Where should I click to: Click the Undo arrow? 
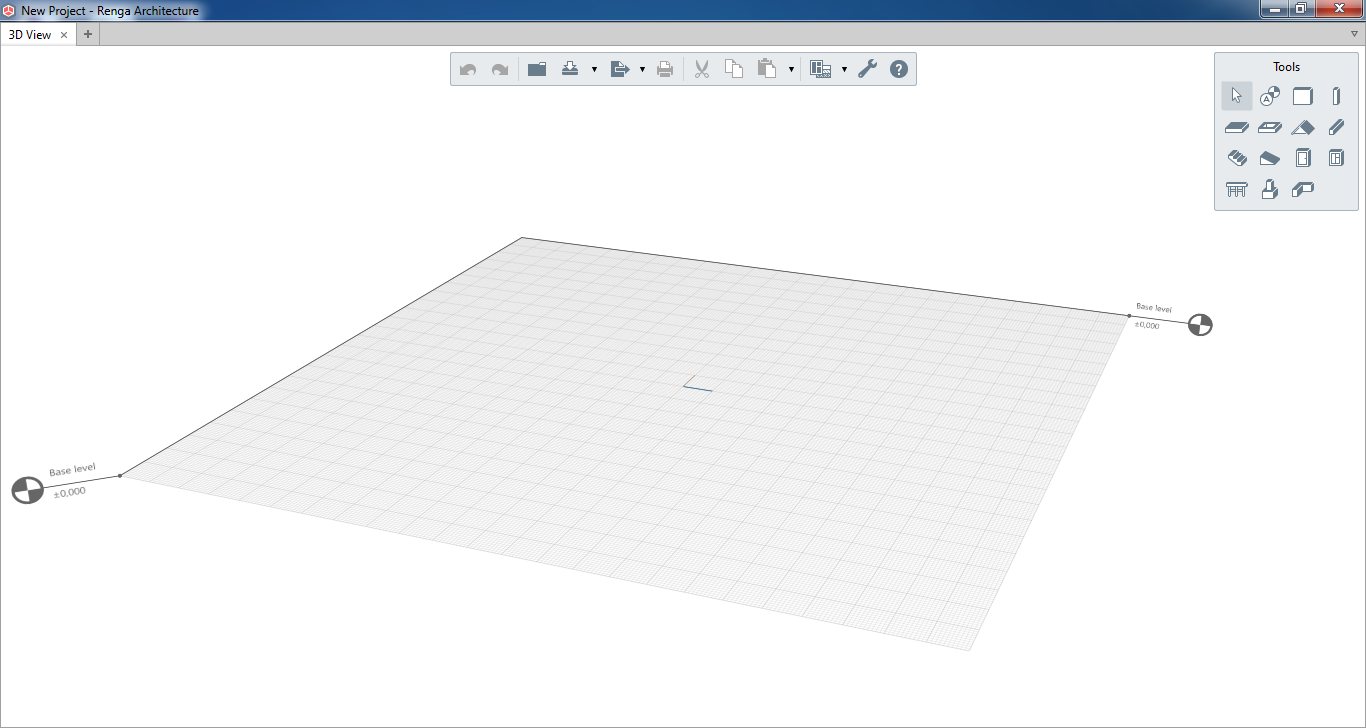pyautogui.click(x=468, y=69)
